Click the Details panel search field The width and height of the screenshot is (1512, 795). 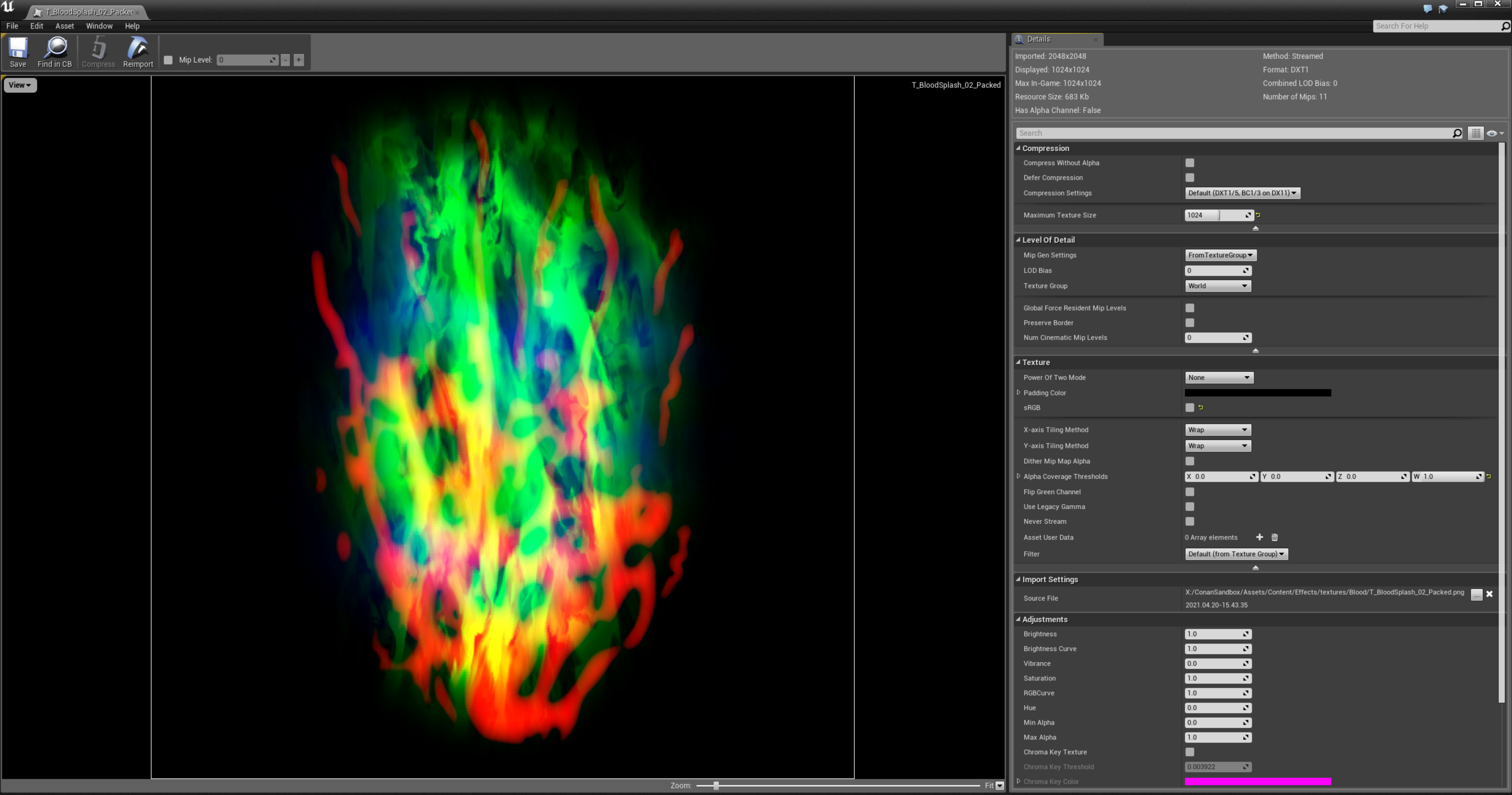pos(1233,133)
